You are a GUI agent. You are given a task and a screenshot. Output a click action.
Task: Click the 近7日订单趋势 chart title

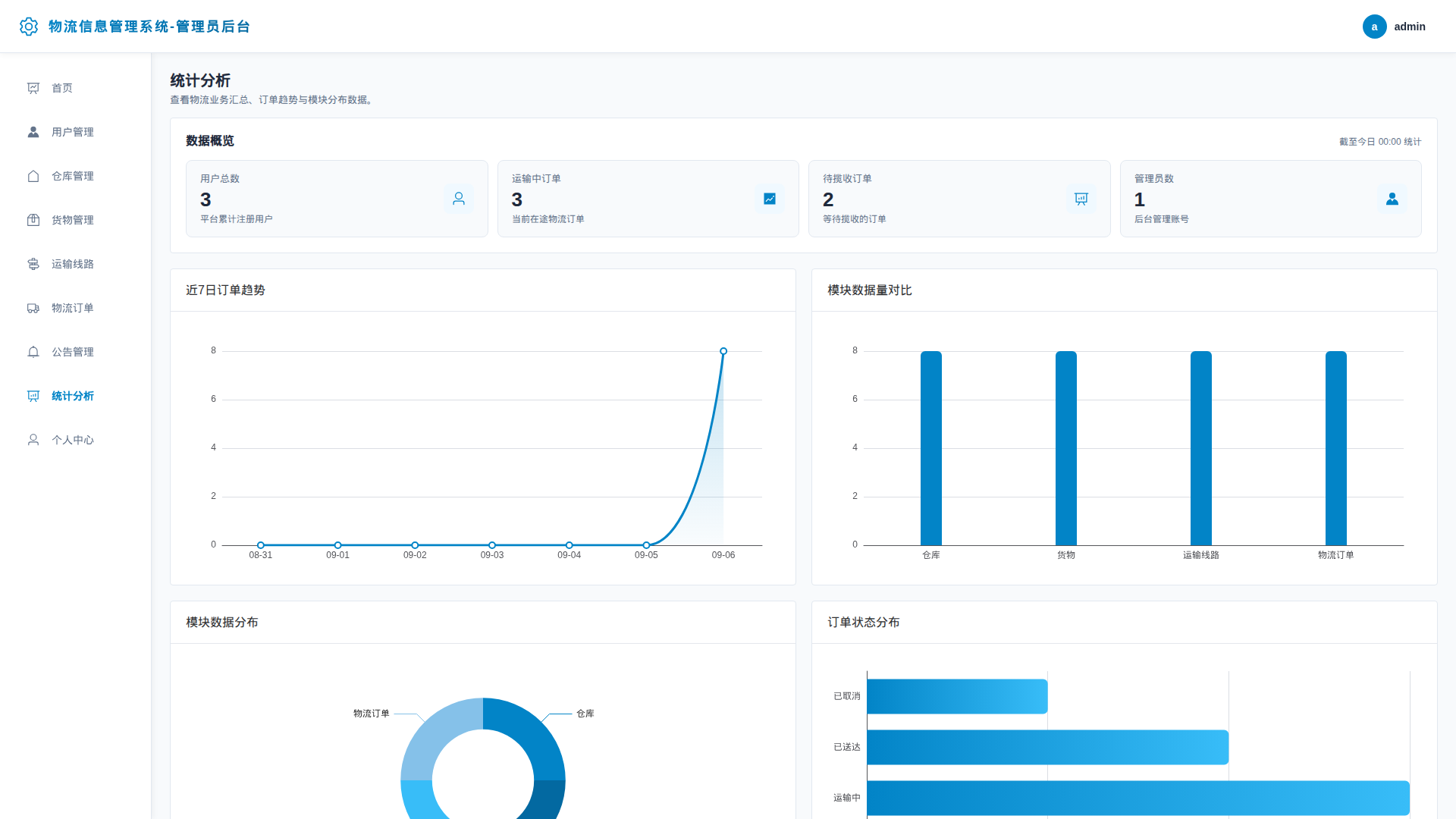(x=225, y=290)
